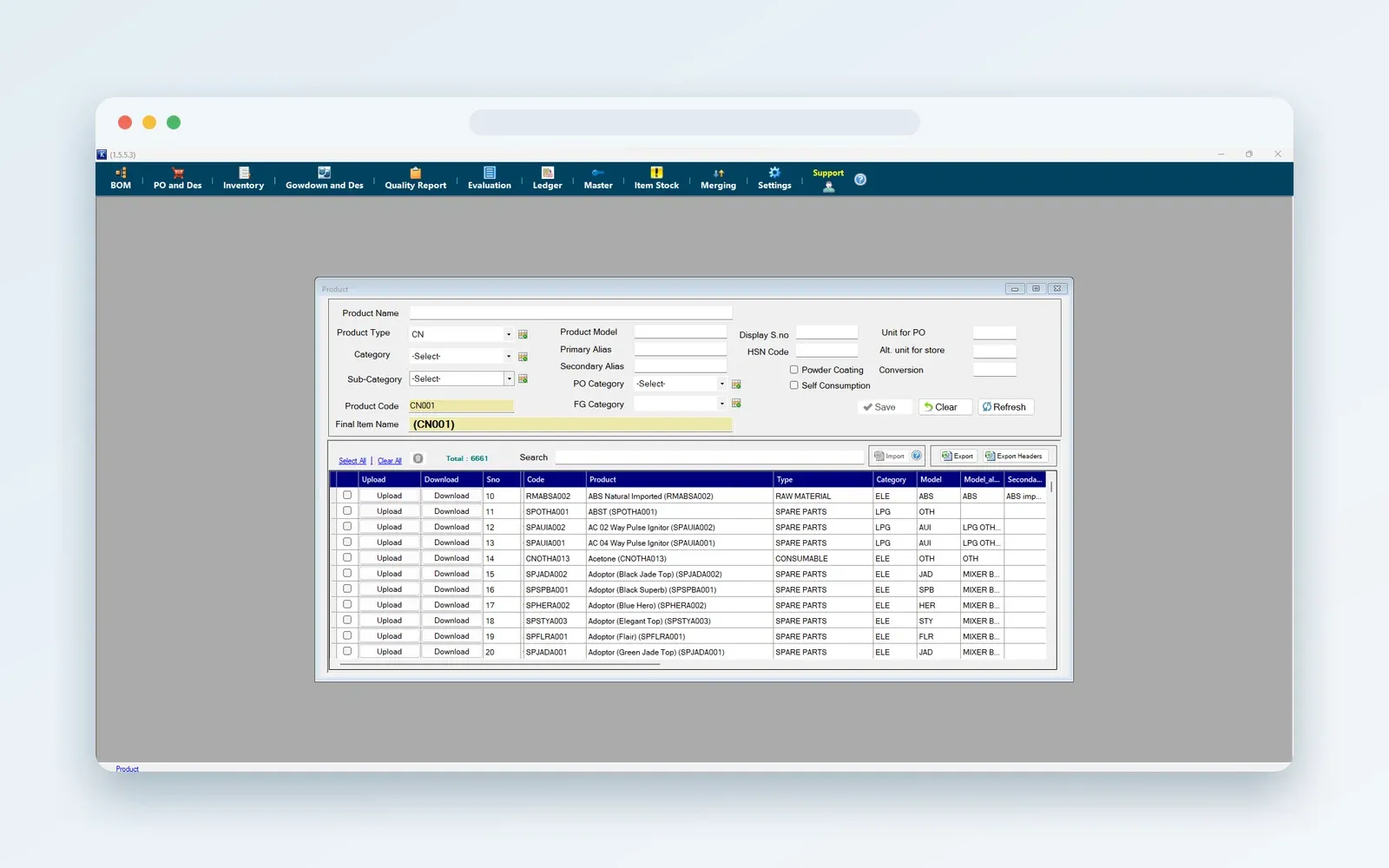This screenshot has width=1389, height=868.
Task: Open the Item Stock menu
Action: tap(656, 179)
